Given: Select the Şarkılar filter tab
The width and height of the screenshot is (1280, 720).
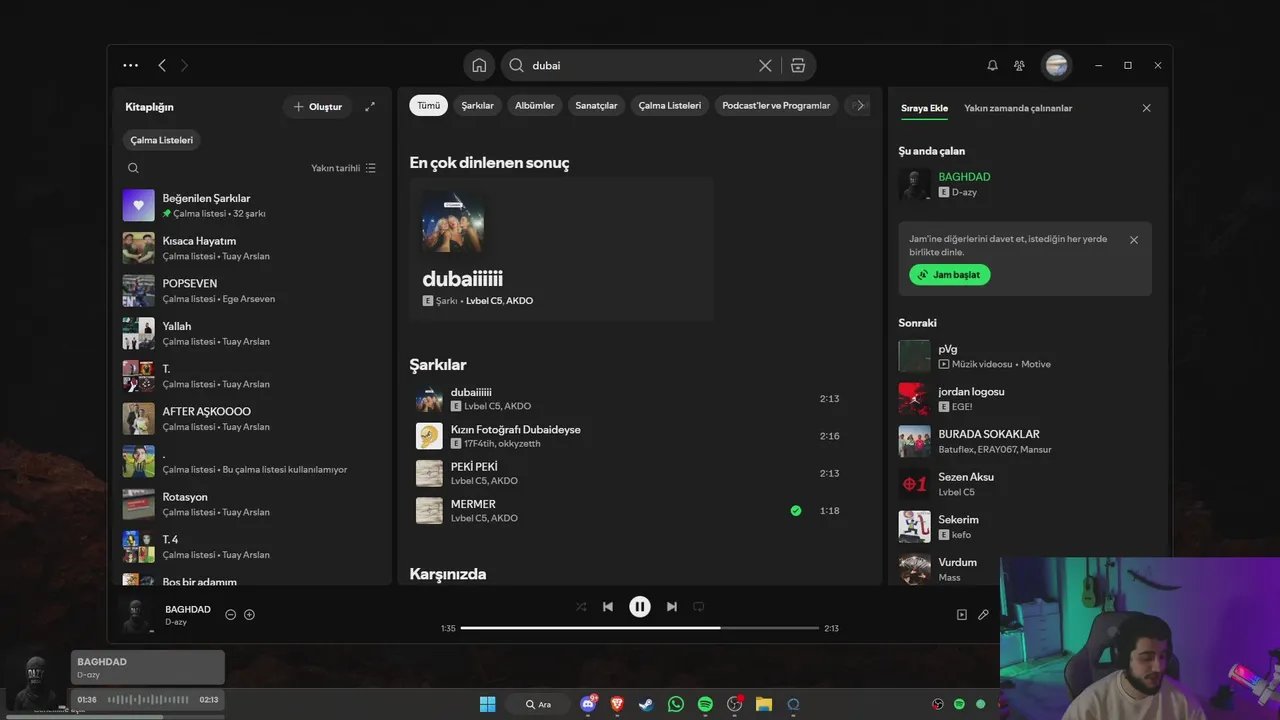Looking at the screenshot, I should [477, 105].
